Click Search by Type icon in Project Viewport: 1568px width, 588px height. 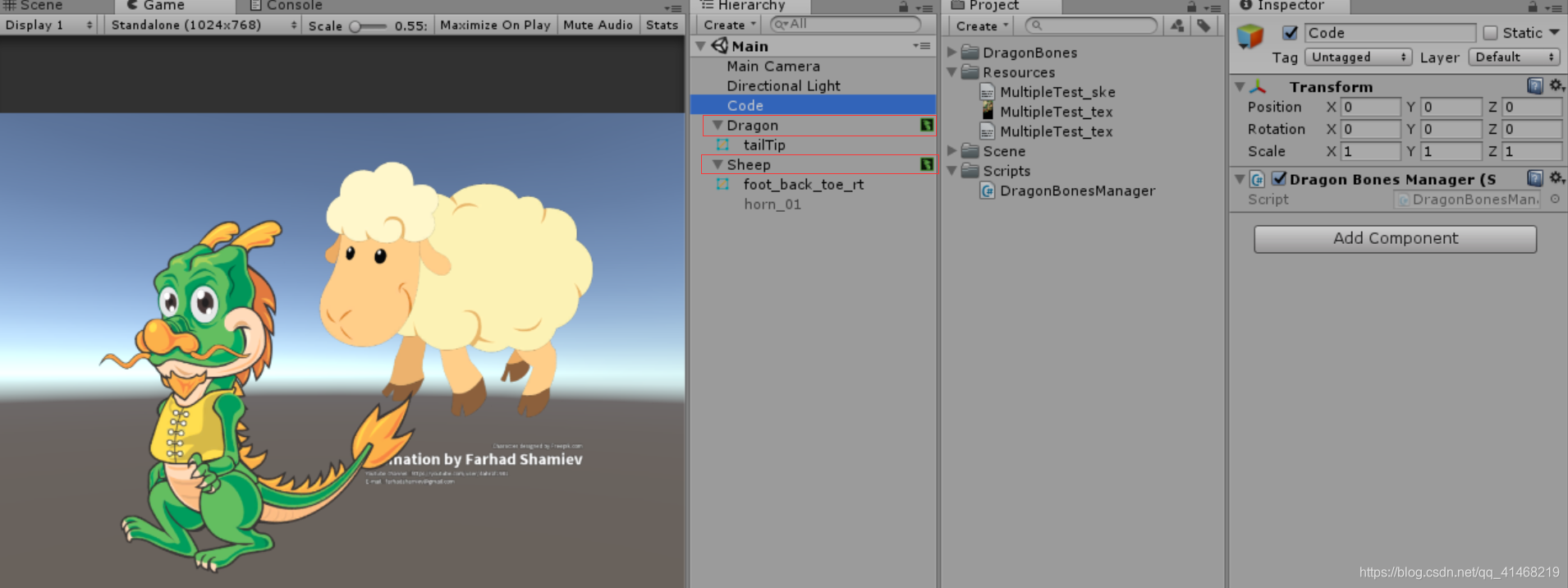pyautogui.click(x=1177, y=25)
